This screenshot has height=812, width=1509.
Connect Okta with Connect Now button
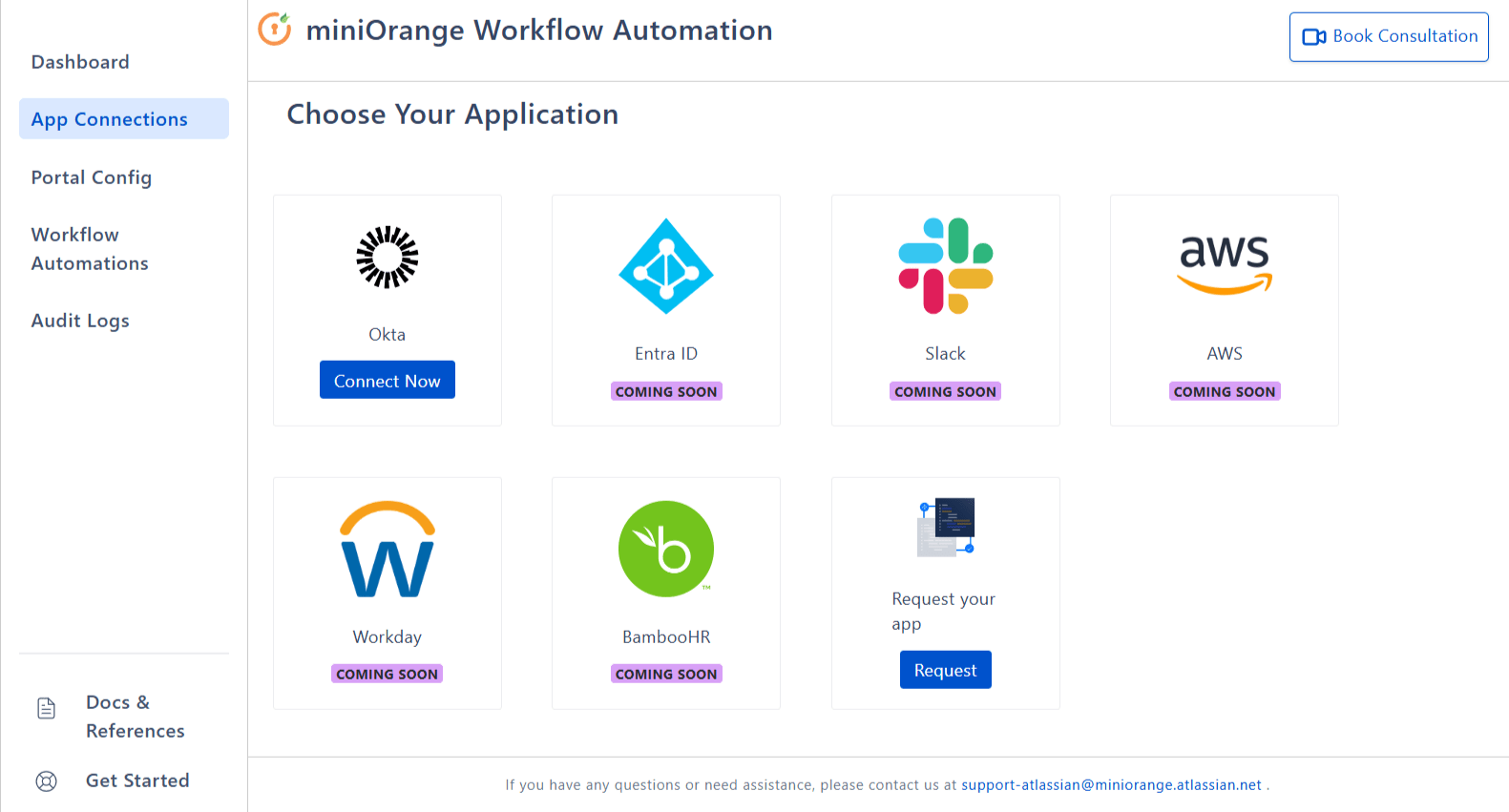click(388, 380)
